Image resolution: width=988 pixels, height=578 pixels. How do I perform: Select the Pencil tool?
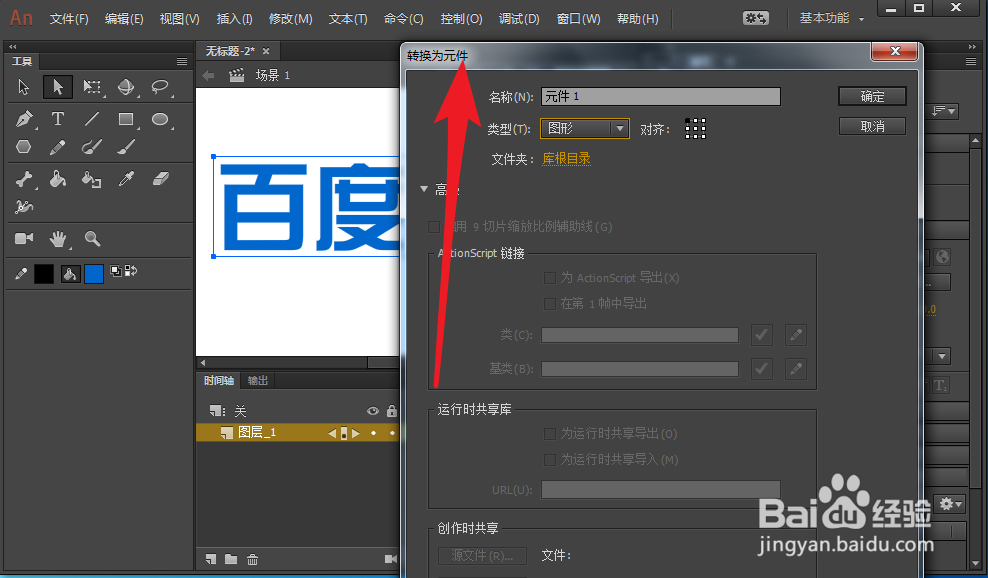click(x=57, y=147)
